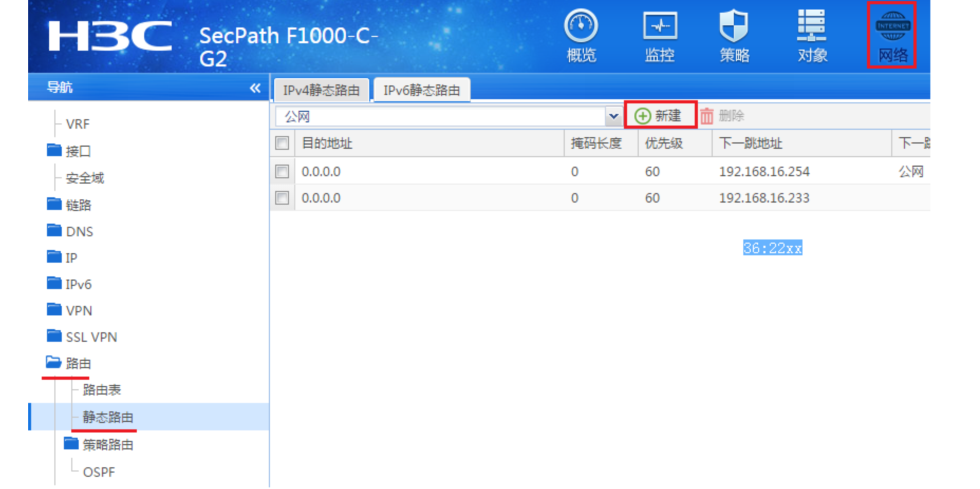
Task: Open OSPF in the navigation tree
Action: (99, 471)
